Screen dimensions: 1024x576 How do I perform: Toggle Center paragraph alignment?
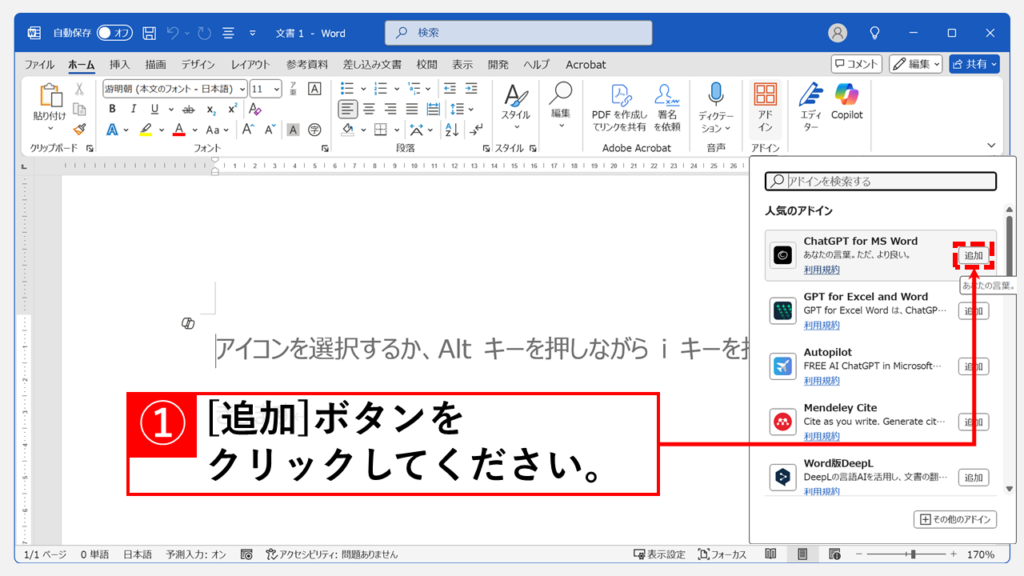point(369,109)
